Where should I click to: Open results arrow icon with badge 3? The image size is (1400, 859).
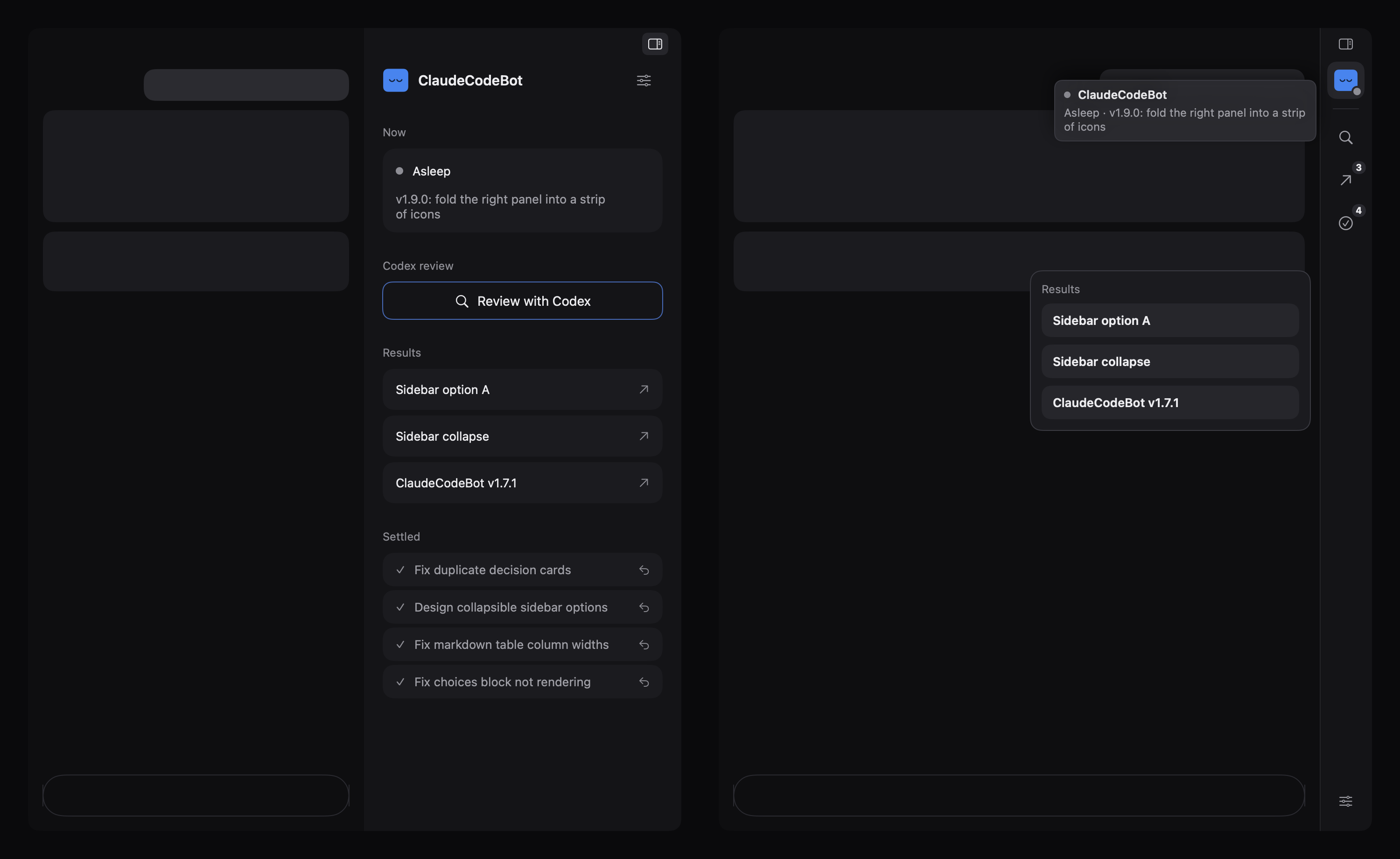[x=1345, y=180]
